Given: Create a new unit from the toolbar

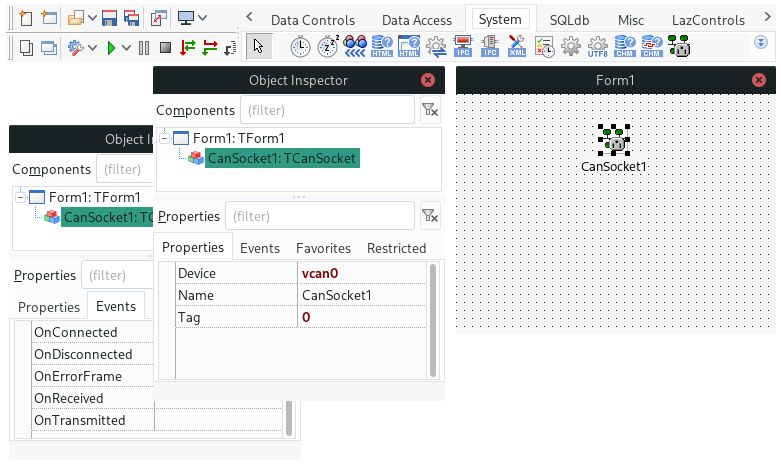Looking at the screenshot, I should pyautogui.click(x=25, y=18).
